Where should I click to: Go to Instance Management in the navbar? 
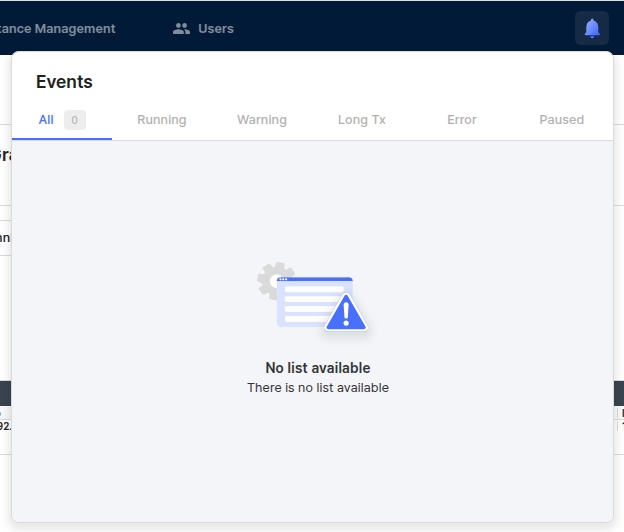(58, 29)
